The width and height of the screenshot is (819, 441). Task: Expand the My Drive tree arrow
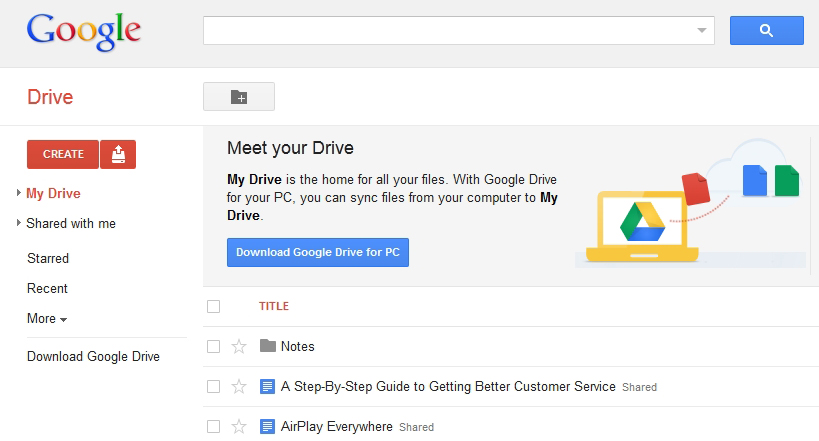[19, 193]
